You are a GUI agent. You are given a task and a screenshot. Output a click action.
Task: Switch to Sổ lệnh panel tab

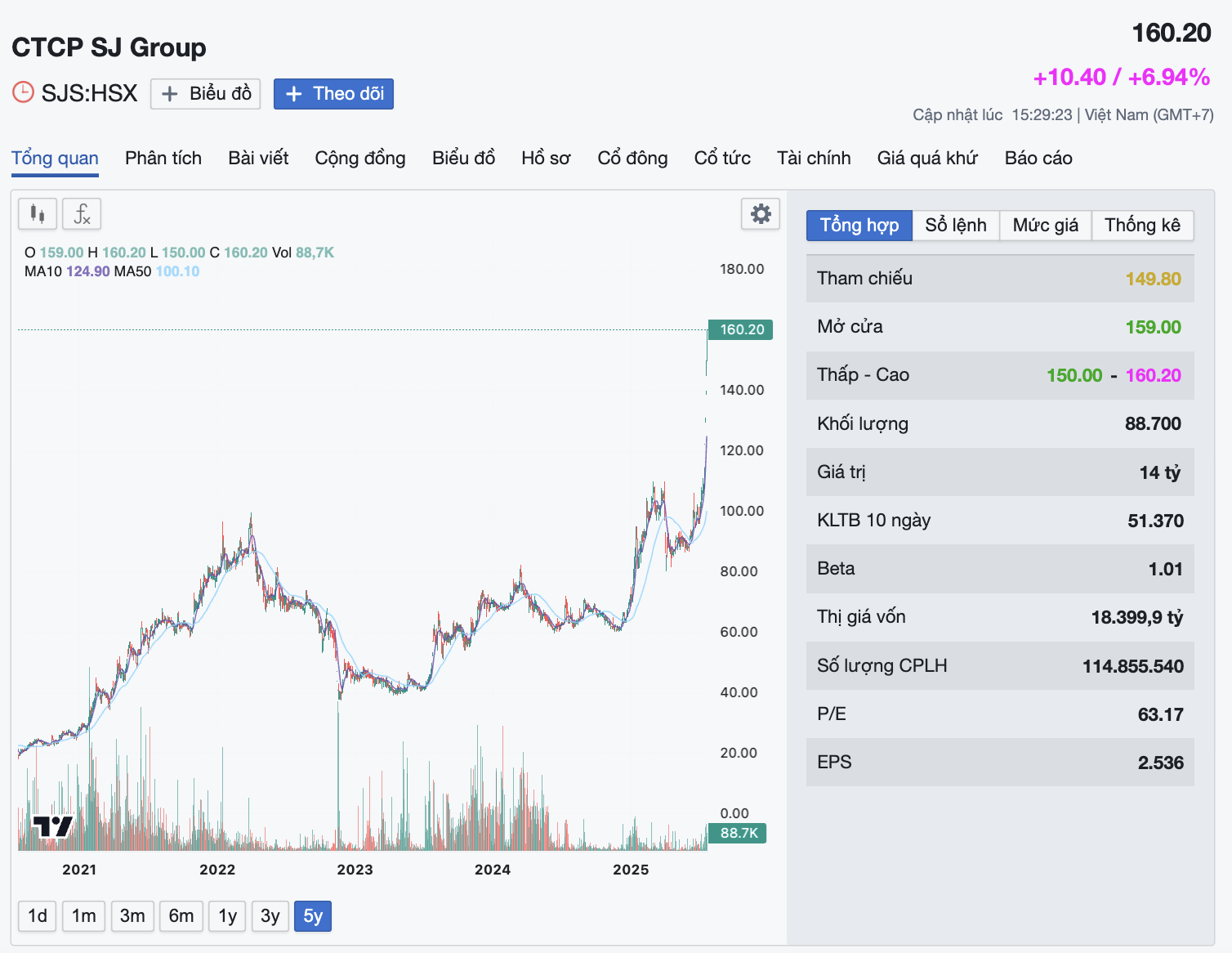pos(956,226)
